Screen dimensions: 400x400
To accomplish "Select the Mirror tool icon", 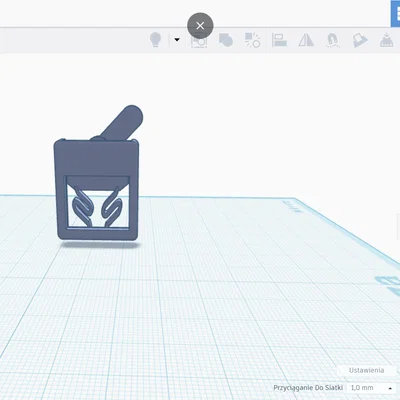I will [306, 40].
